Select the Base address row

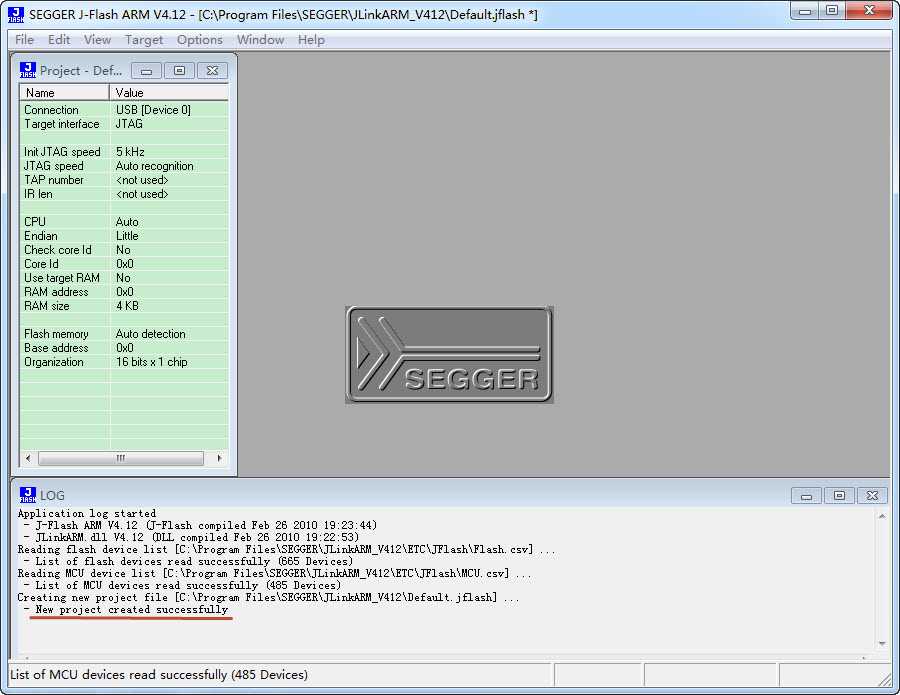click(124, 348)
